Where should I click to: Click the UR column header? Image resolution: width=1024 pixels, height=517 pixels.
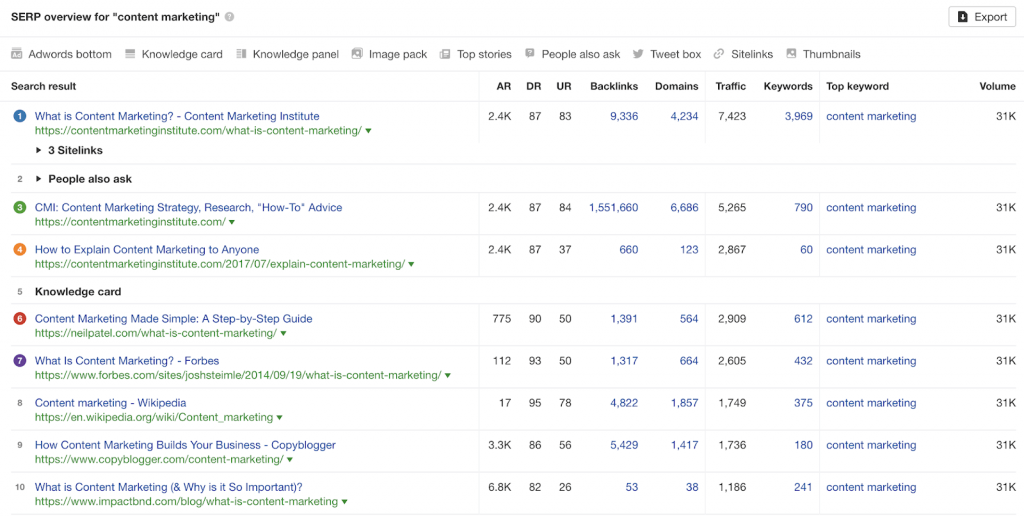(x=564, y=86)
